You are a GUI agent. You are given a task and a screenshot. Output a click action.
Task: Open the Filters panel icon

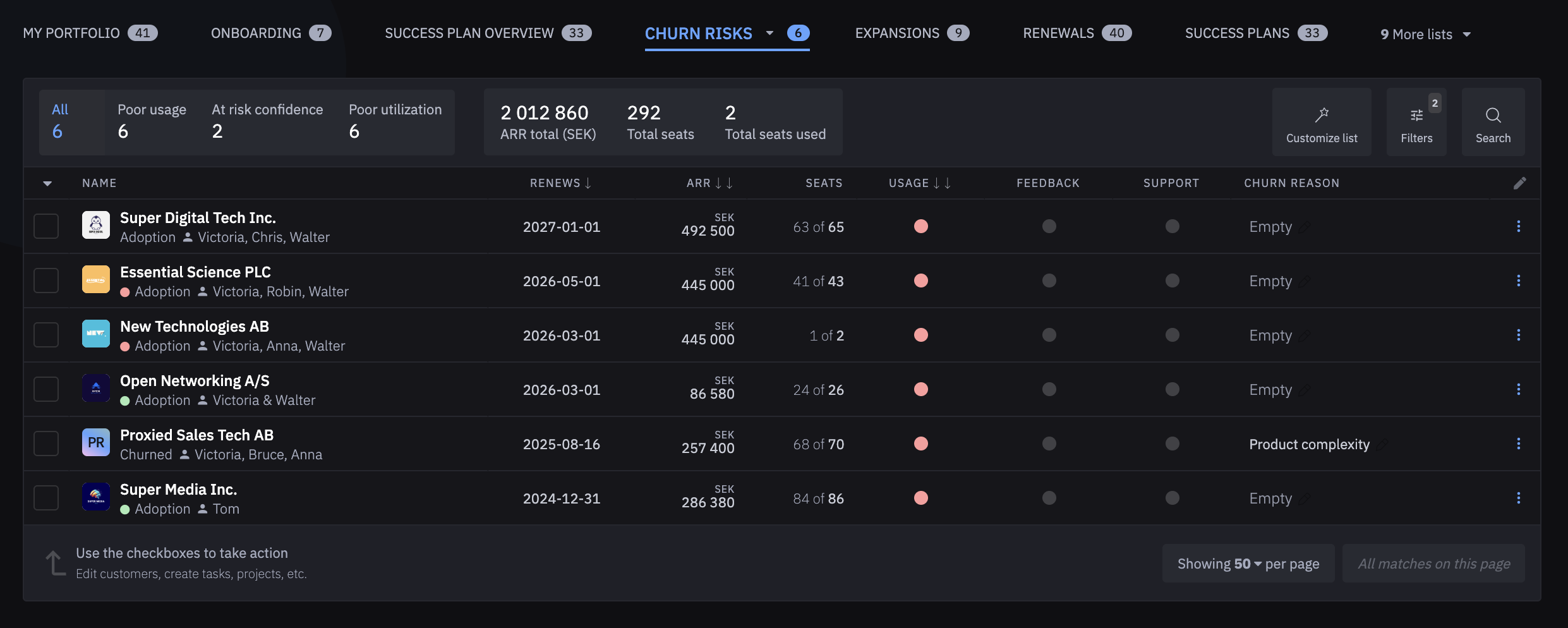click(x=1416, y=116)
